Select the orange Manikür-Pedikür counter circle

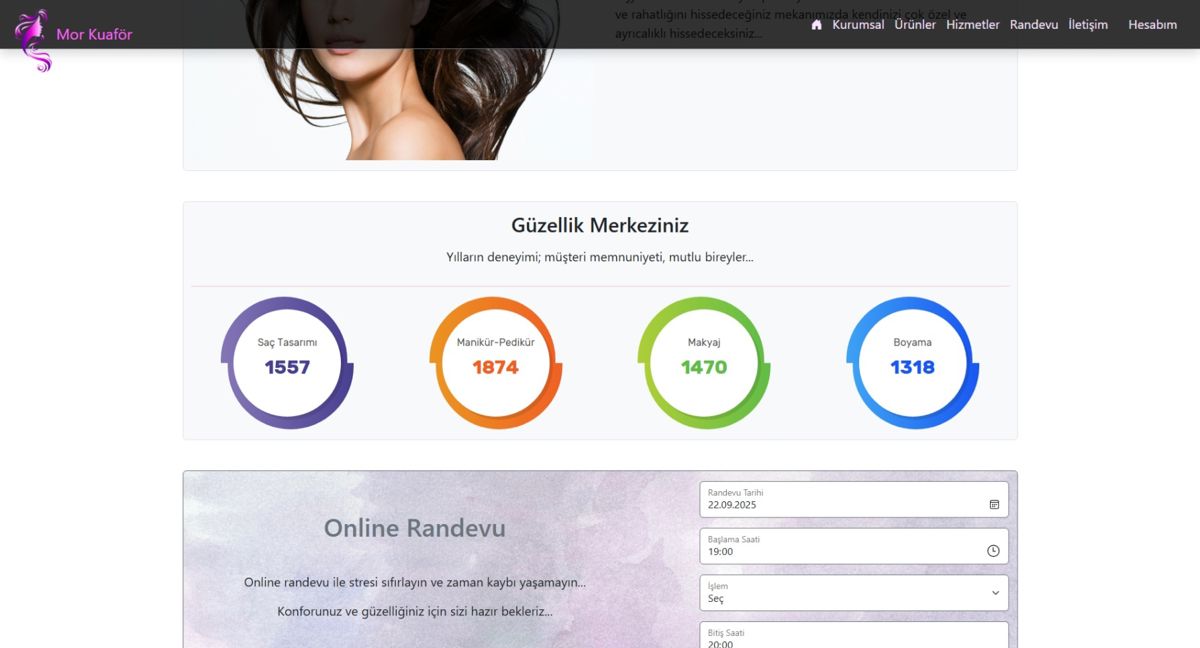(496, 363)
